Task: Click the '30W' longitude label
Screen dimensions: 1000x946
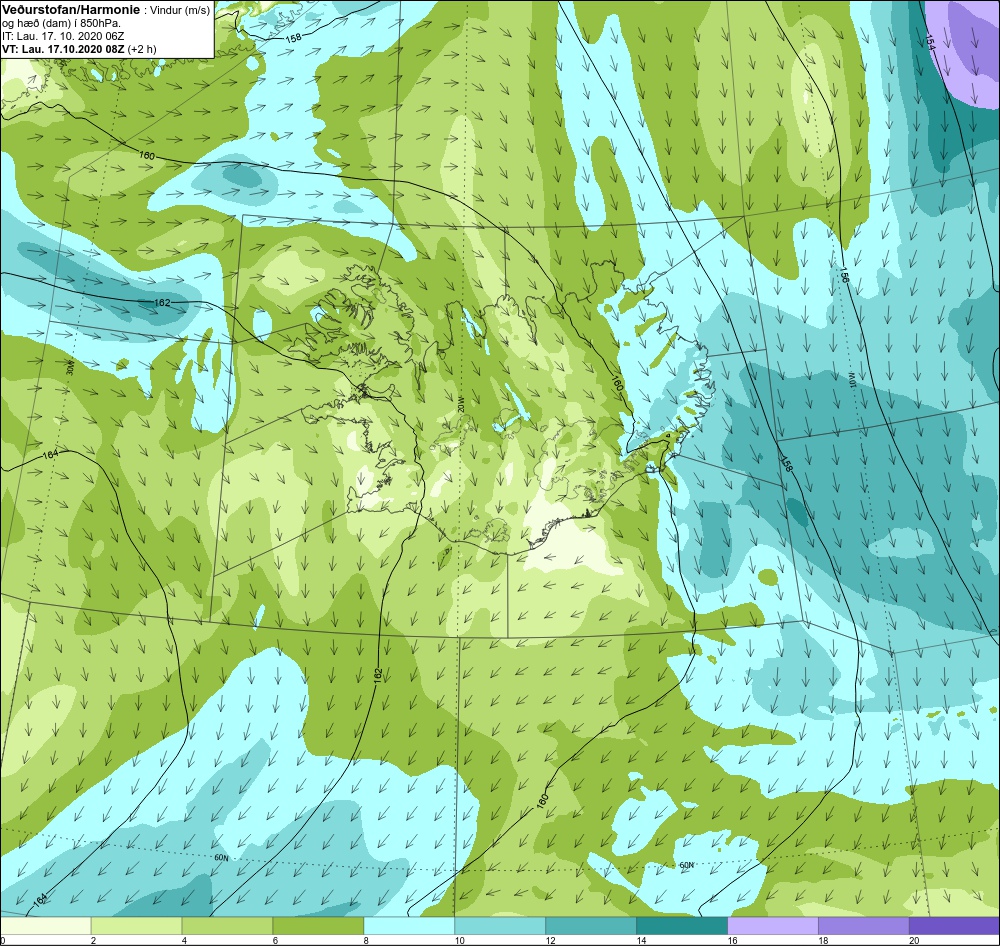Action: pos(71,367)
